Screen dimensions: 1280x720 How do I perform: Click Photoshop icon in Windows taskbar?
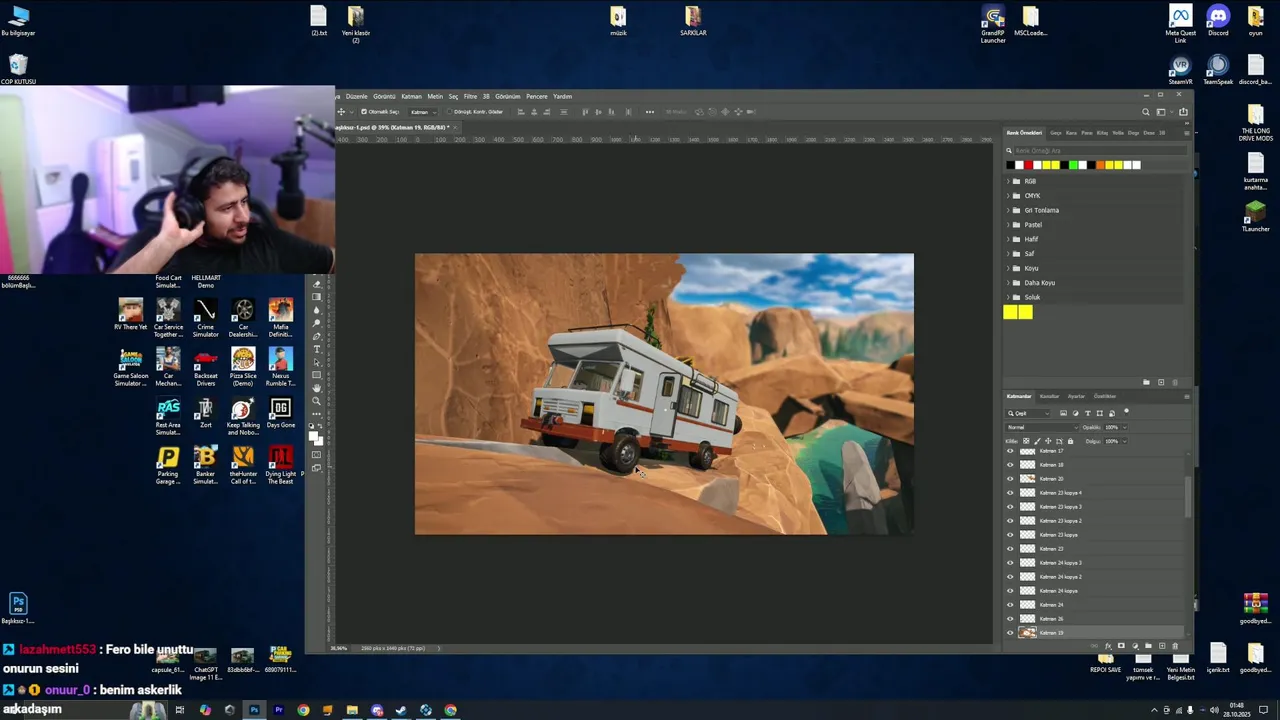pos(254,710)
